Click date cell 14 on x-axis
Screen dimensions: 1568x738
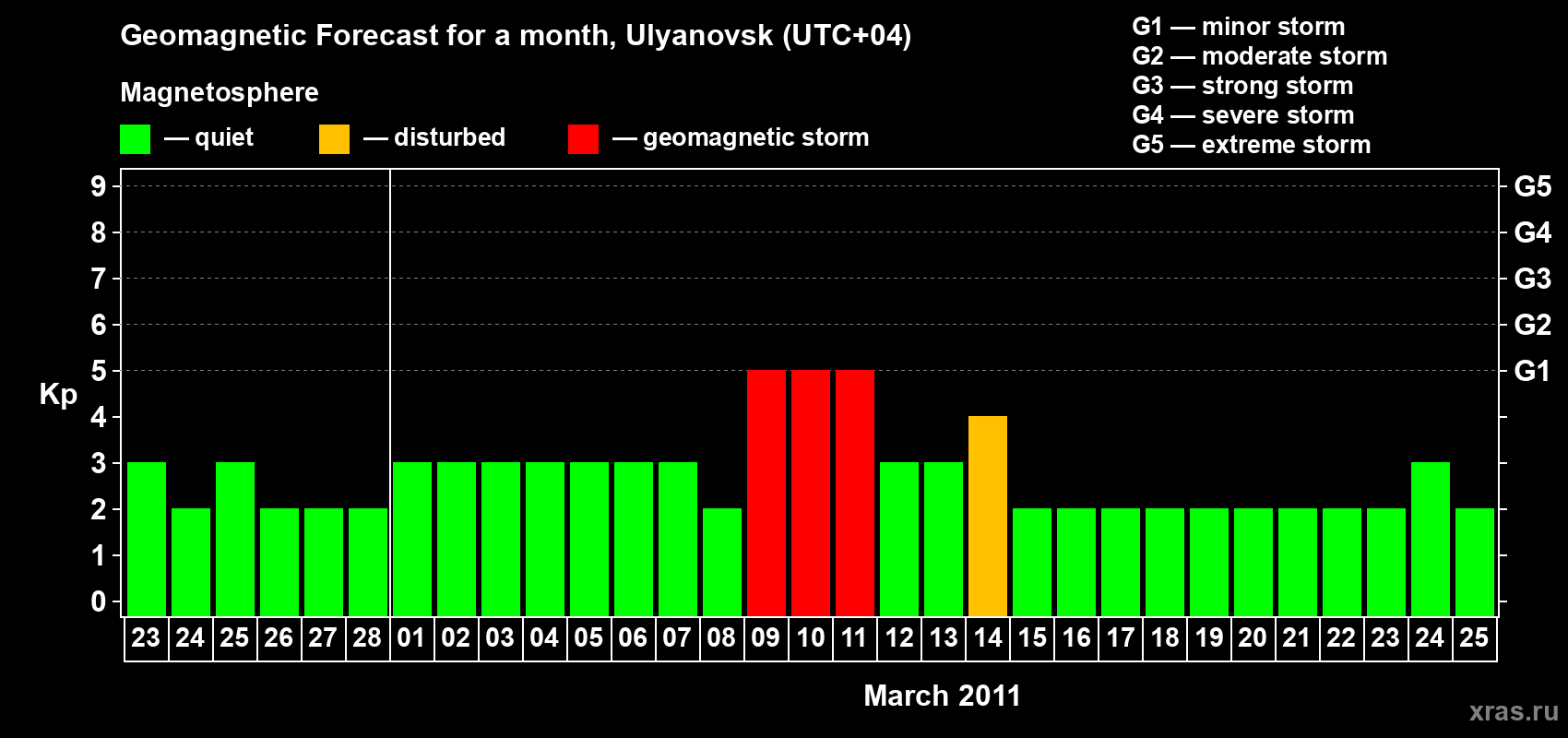pyautogui.click(x=988, y=638)
